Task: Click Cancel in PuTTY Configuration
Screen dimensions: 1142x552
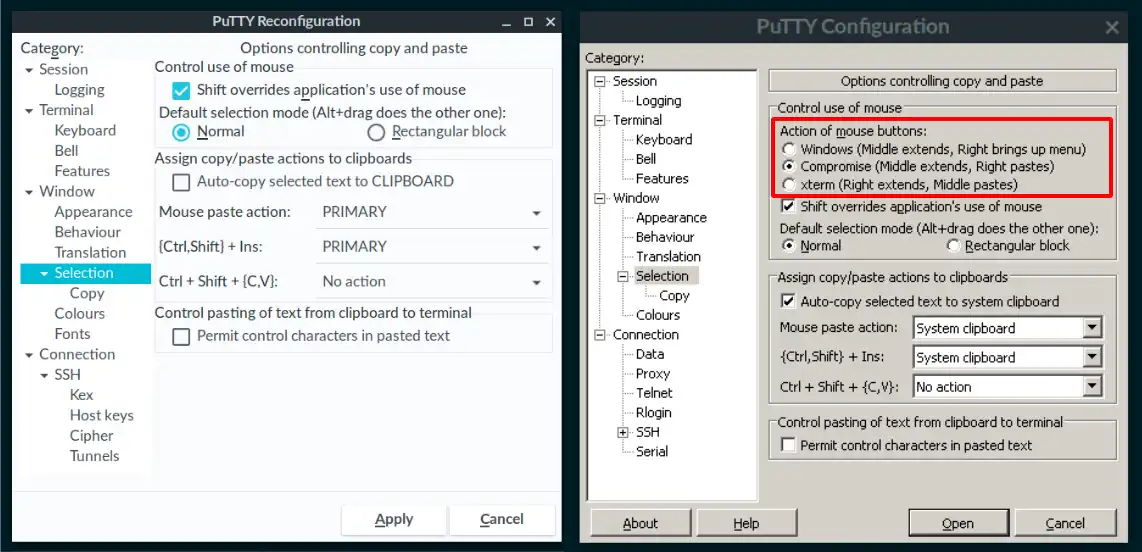Action: pyautogui.click(x=1065, y=523)
